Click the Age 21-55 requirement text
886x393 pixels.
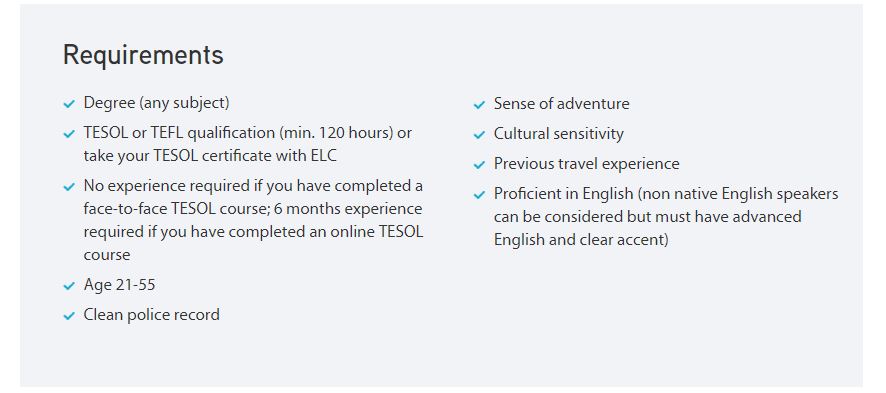(x=119, y=285)
